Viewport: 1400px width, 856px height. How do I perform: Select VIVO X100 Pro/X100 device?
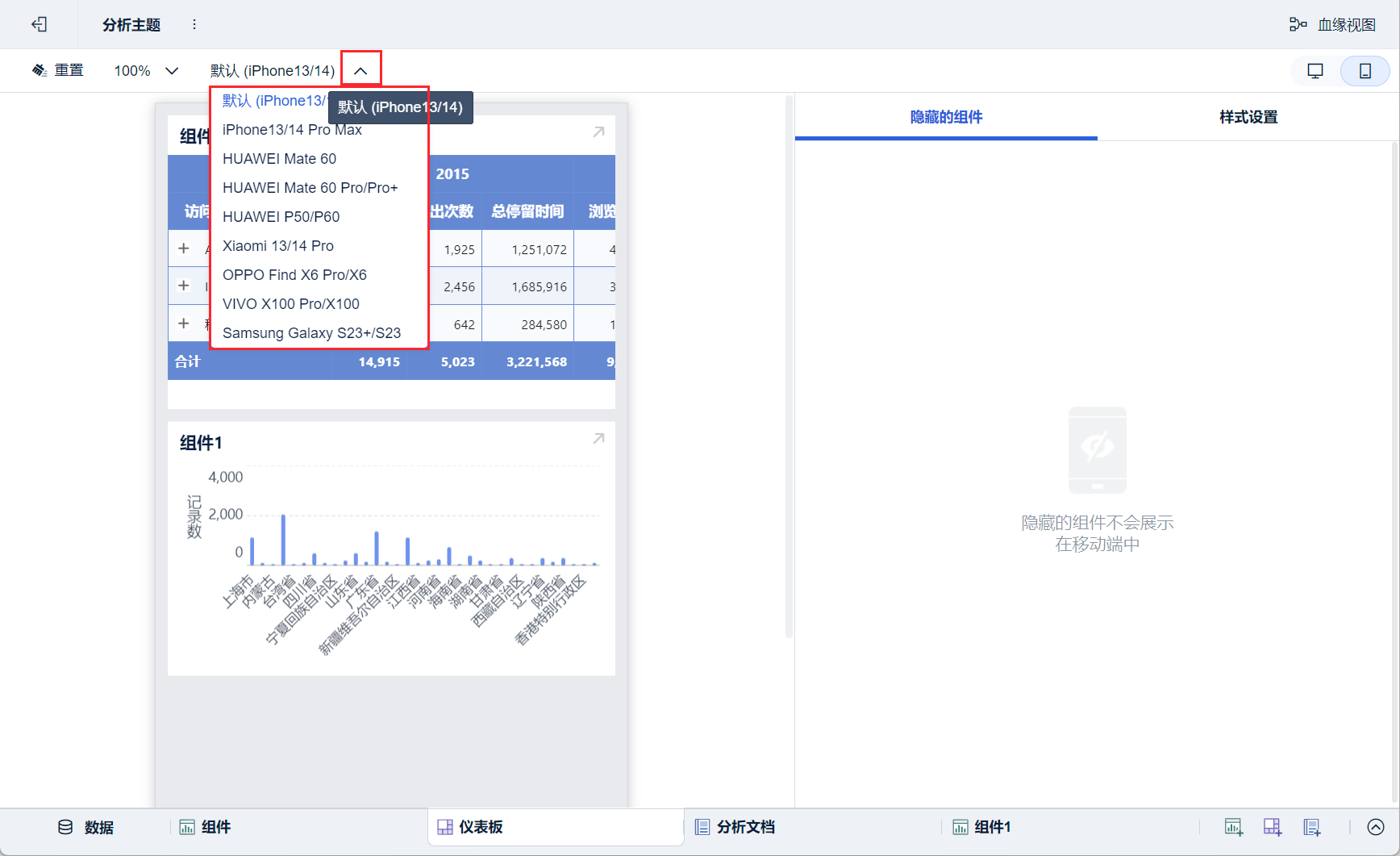(x=319, y=304)
